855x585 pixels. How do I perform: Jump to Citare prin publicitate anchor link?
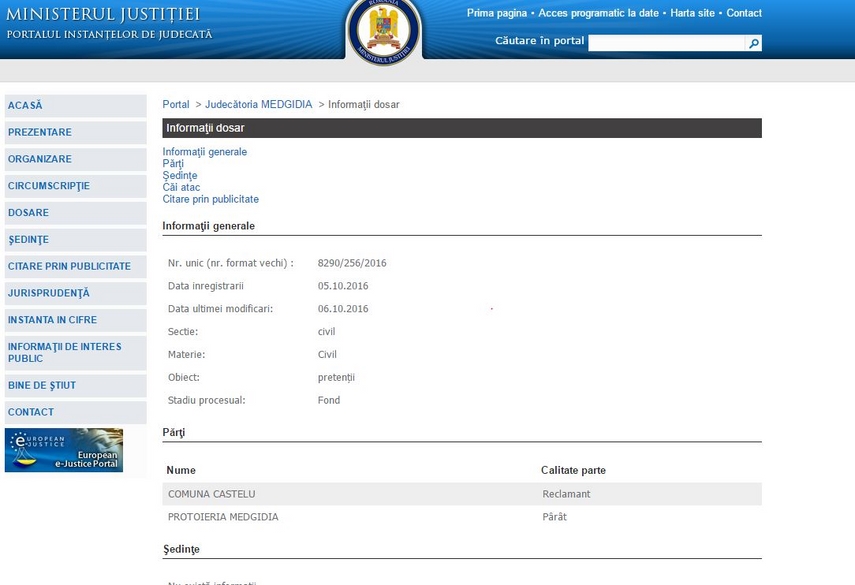tap(210, 199)
